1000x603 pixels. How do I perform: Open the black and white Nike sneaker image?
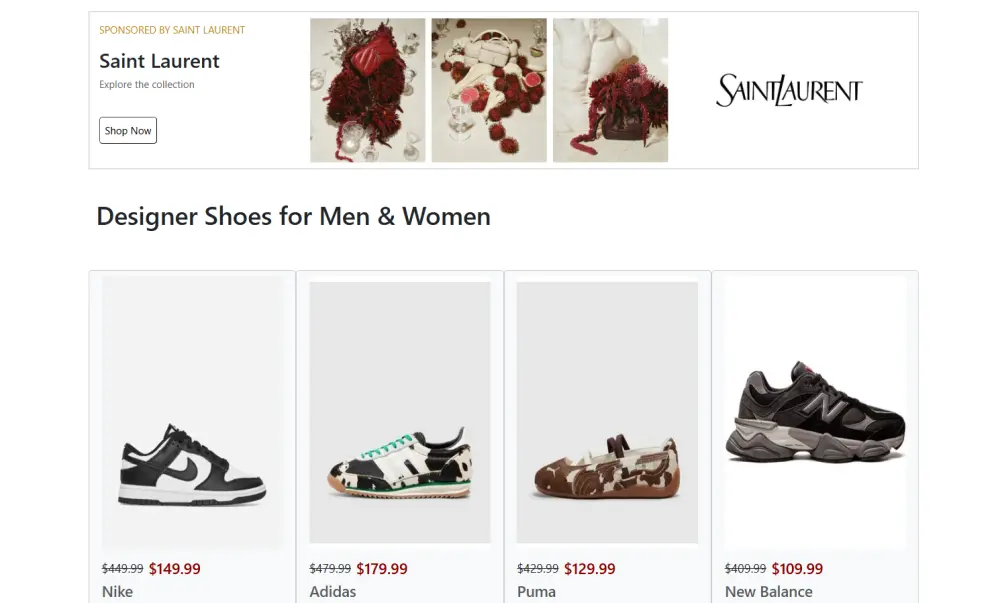coord(192,412)
